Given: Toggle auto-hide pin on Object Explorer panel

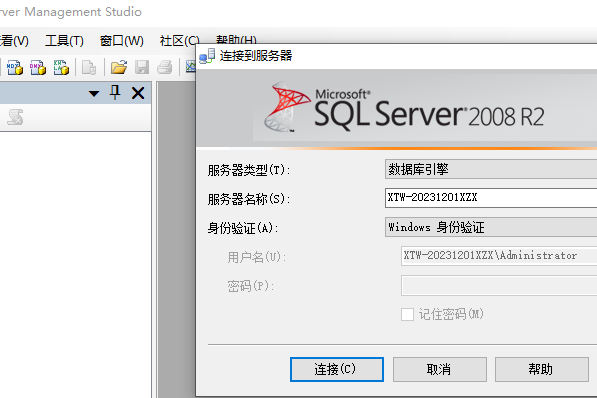Looking at the screenshot, I should point(115,93).
